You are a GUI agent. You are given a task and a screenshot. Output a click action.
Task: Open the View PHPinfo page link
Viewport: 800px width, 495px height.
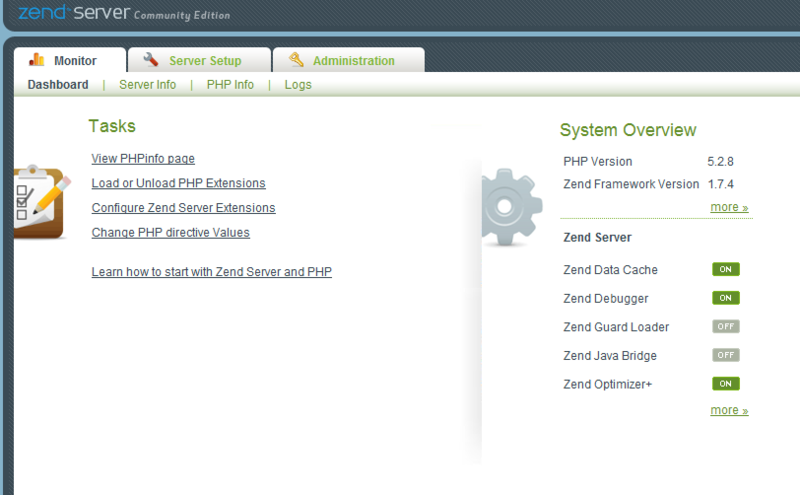143,159
